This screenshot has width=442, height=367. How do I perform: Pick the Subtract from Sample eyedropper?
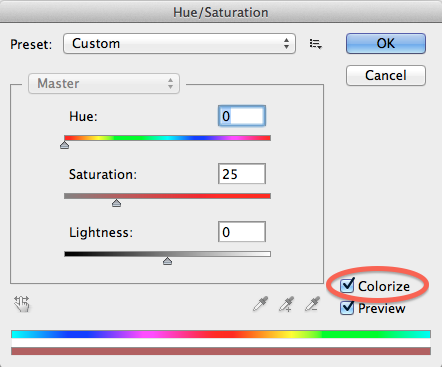click(312, 304)
